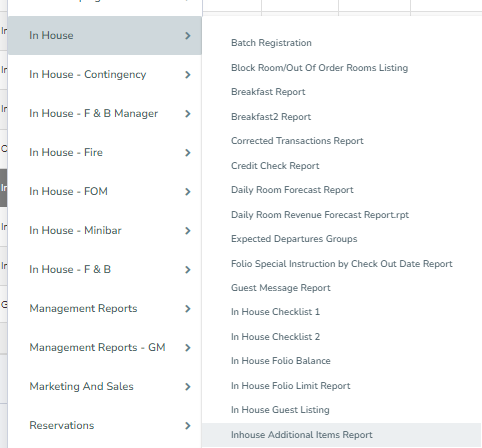
Task: Open Marketing And Sales menu category
Action: point(105,386)
